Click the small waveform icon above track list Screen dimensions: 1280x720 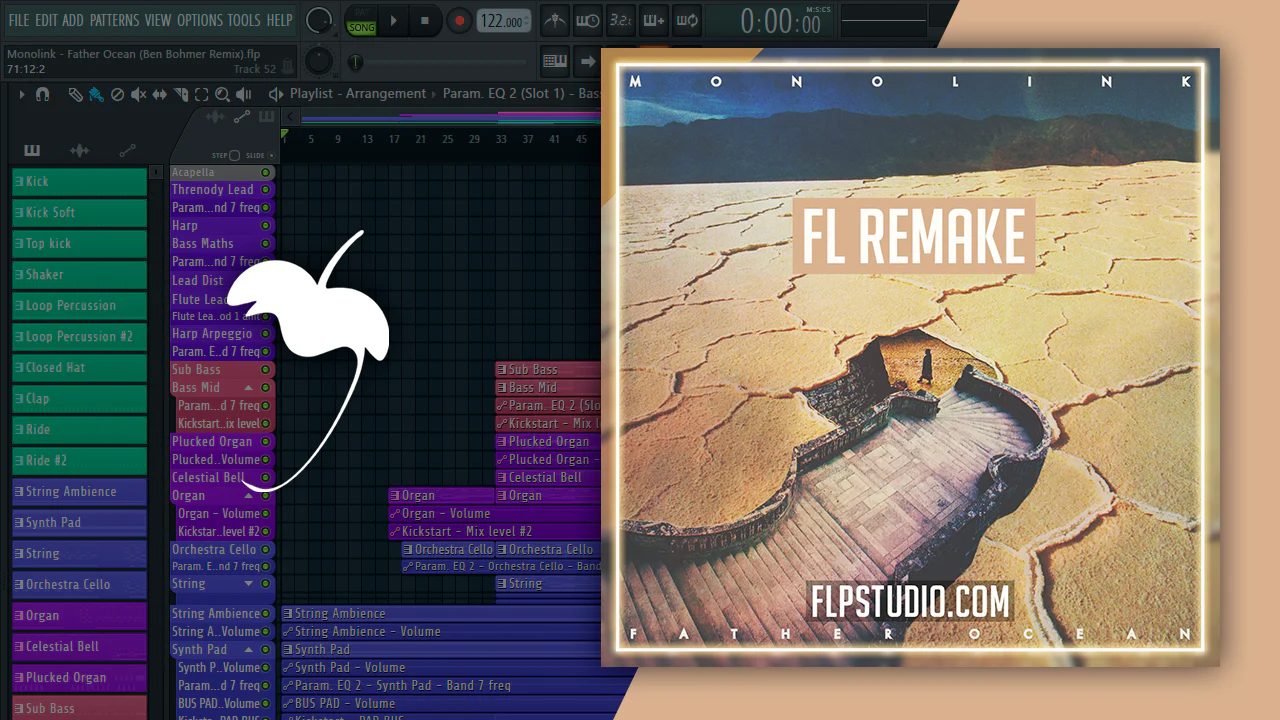[x=214, y=117]
